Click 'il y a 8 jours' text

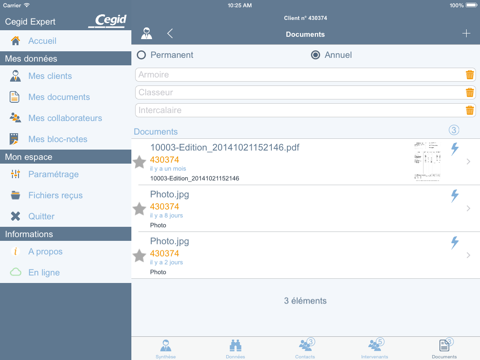point(166,216)
